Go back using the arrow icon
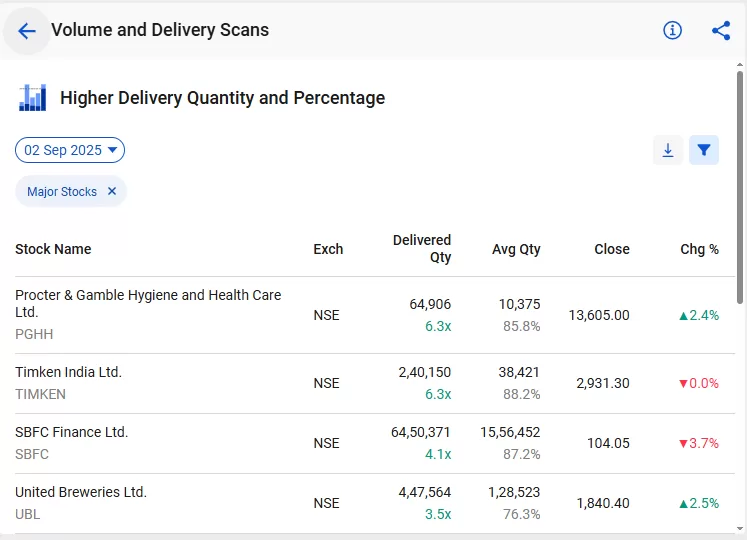The height and width of the screenshot is (540, 747). (27, 31)
